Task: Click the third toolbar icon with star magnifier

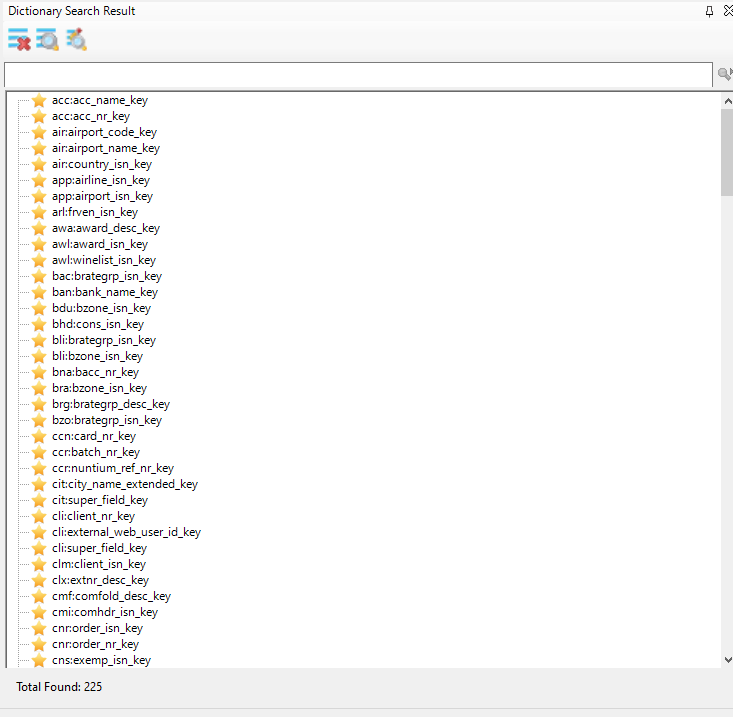Action: (76, 40)
